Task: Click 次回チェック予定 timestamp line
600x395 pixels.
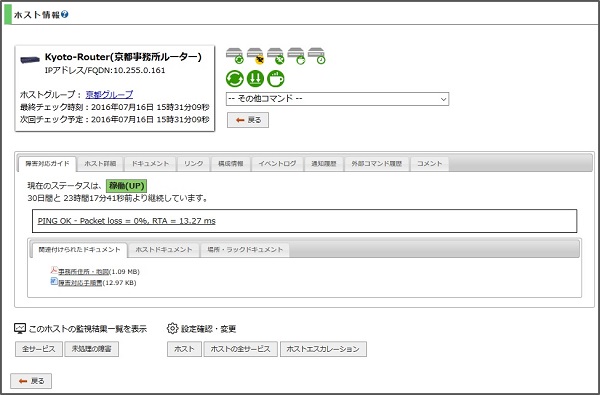Action: 114,119
